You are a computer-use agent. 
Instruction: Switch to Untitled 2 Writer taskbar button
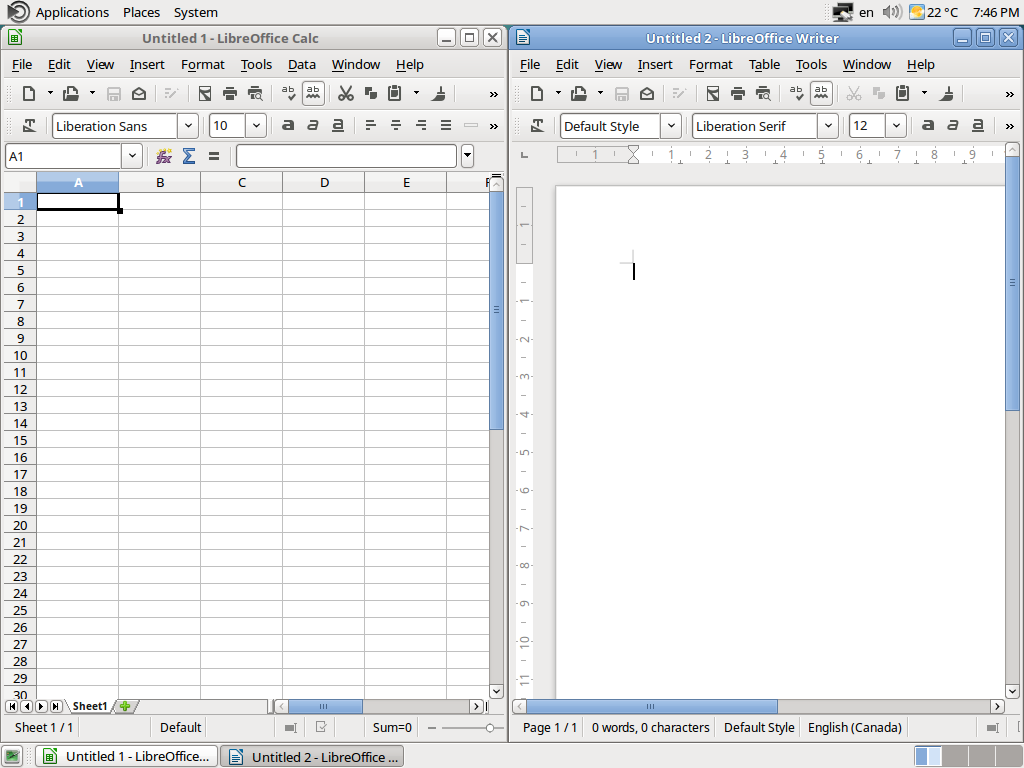[312, 756]
